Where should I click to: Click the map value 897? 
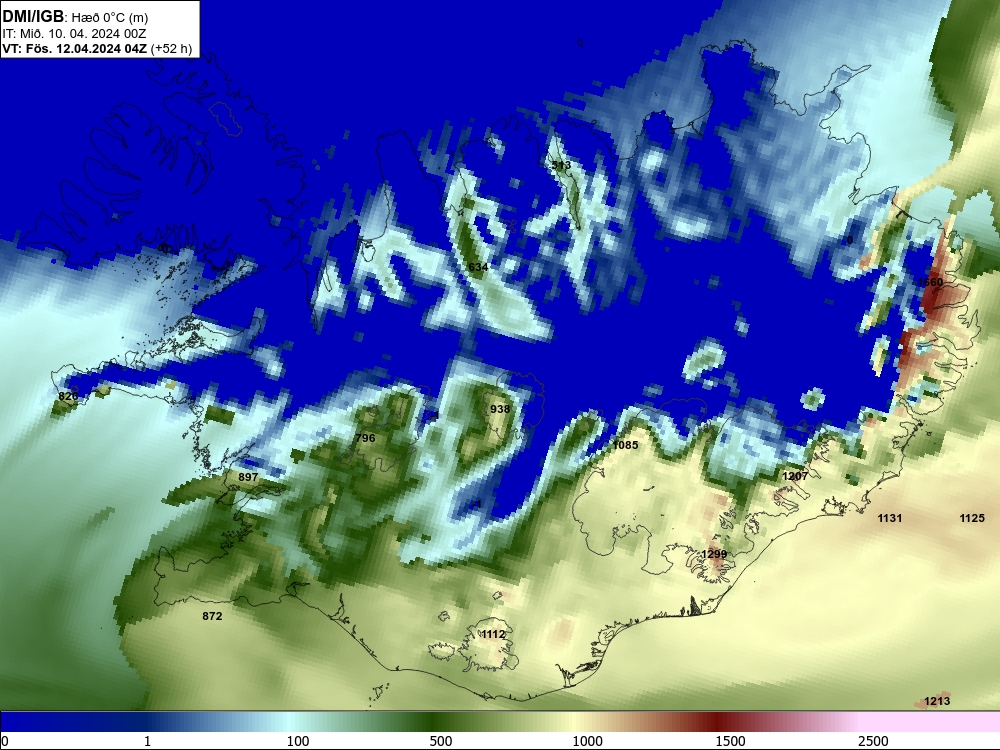(x=248, y=477)
